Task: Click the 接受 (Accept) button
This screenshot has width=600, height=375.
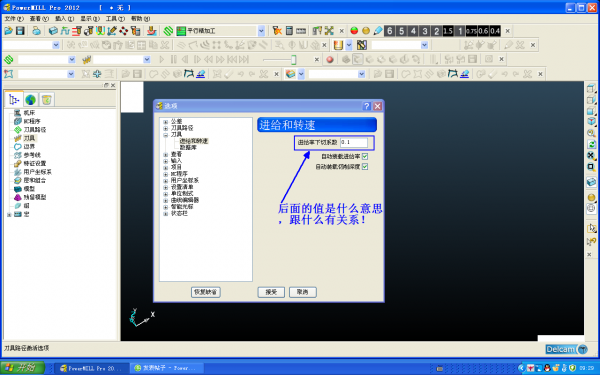Action: click(x=271, y=292)
